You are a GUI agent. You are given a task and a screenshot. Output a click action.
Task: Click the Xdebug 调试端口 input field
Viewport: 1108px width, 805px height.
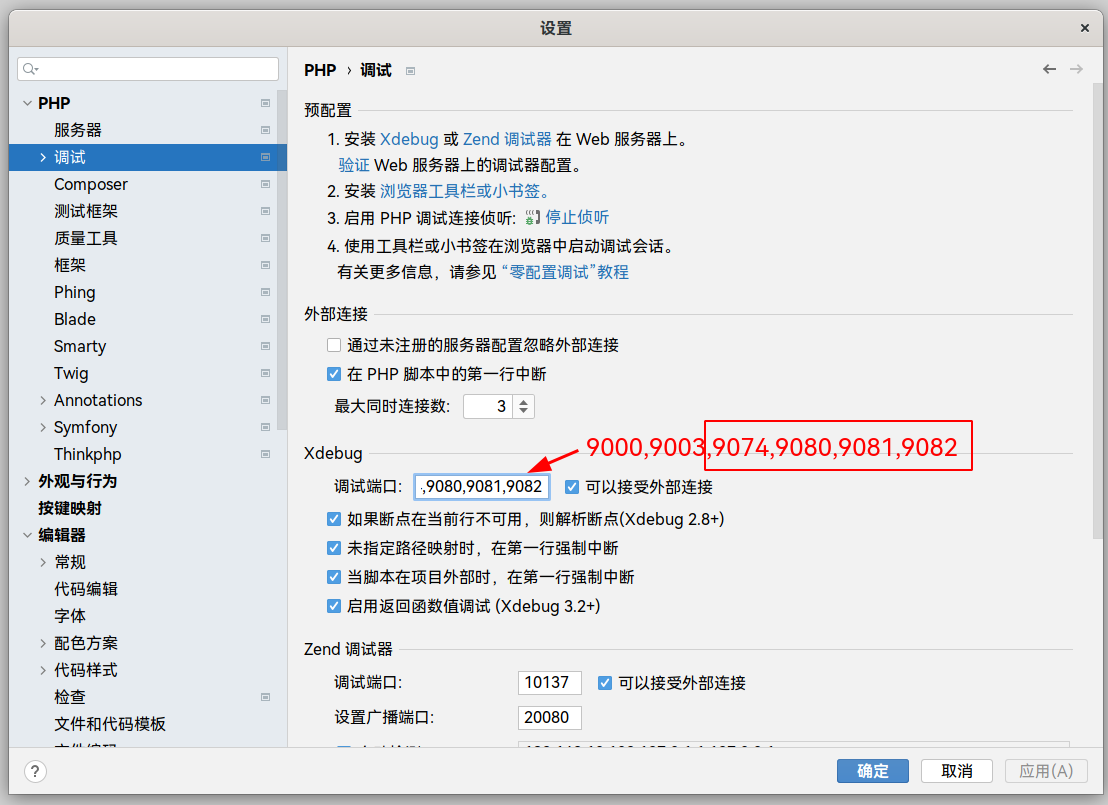click(482, 486)
